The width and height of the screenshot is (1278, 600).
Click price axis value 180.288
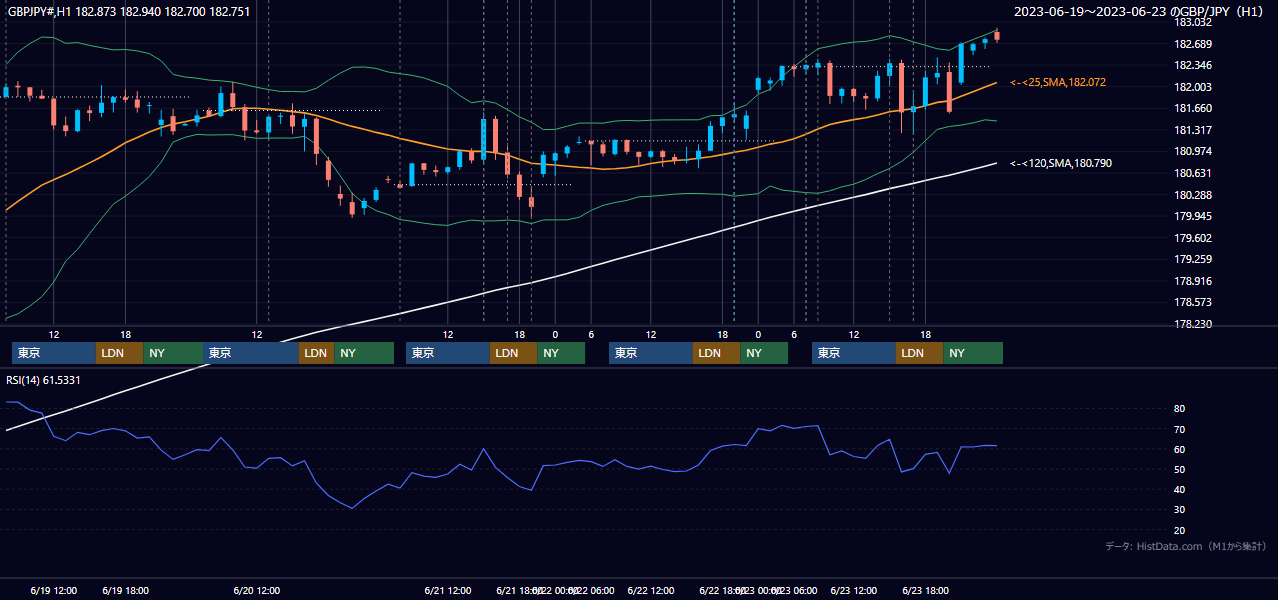(x=1193, y=195)
